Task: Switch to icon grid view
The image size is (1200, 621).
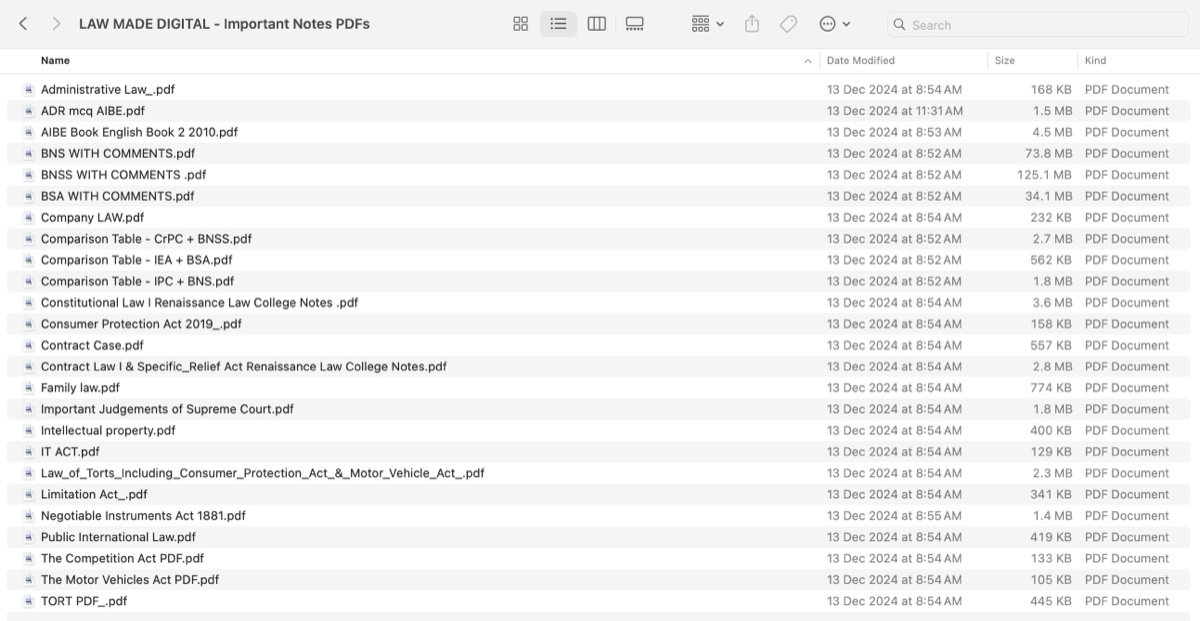Action: click(520, 24)
